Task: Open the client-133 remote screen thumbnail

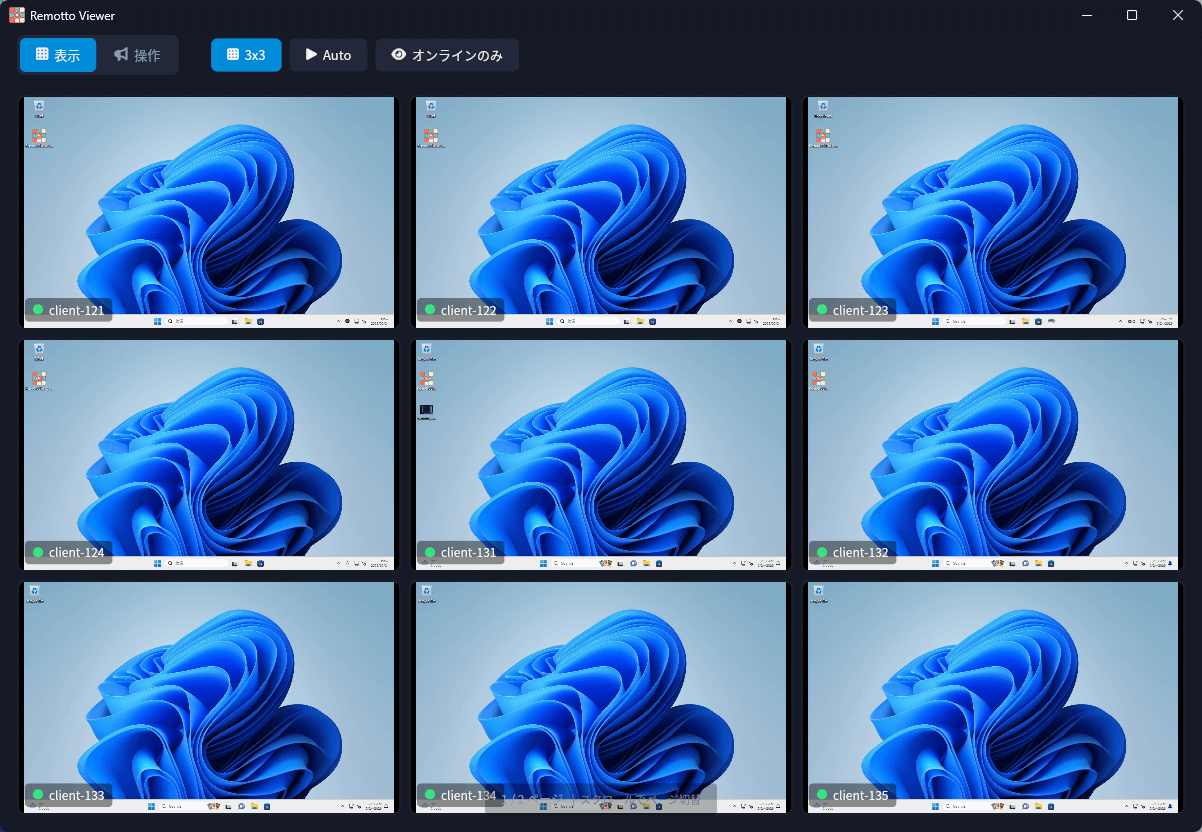Action: point(209,698)
